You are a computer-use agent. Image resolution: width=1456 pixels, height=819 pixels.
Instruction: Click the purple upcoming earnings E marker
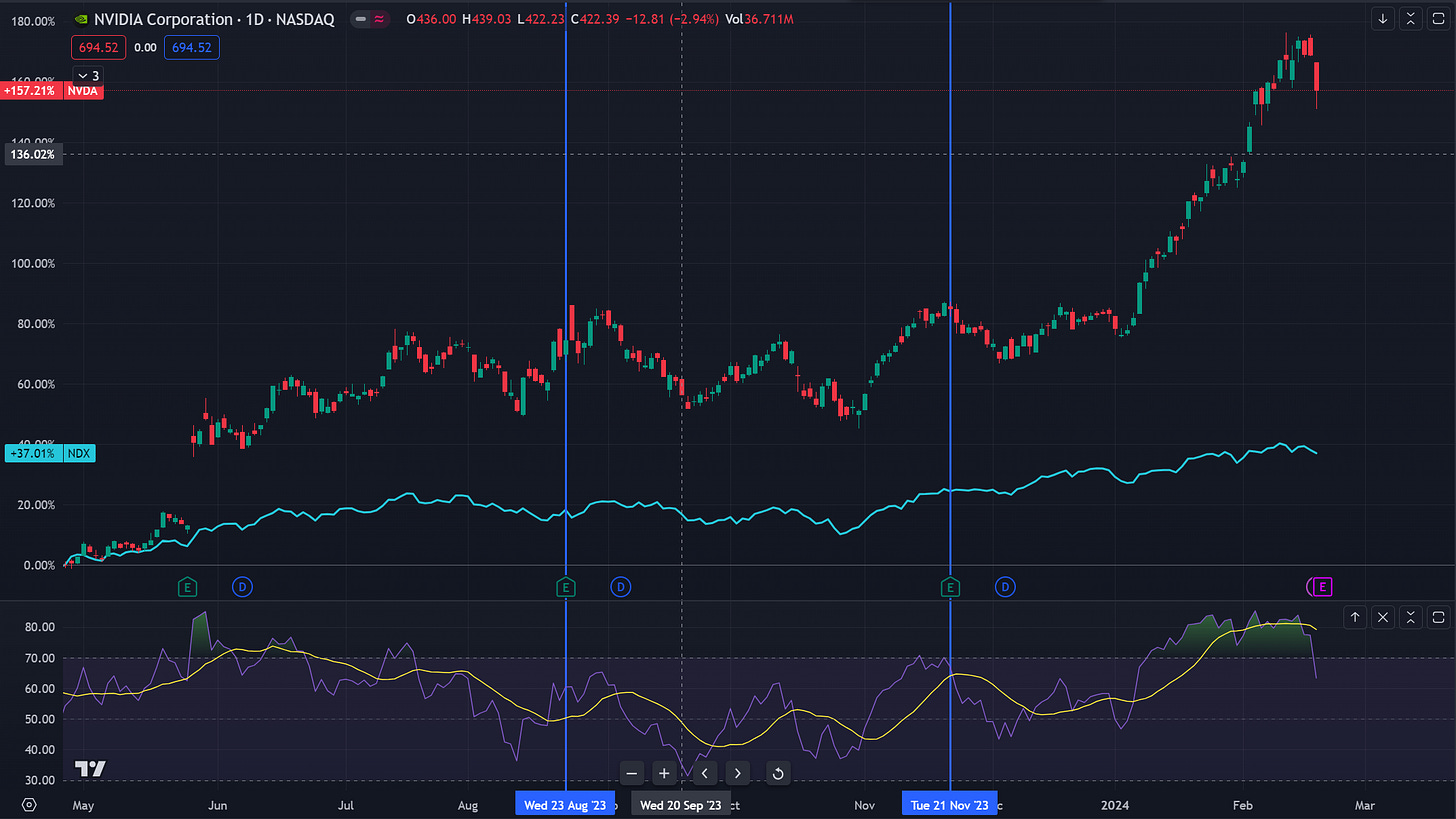1323,587
